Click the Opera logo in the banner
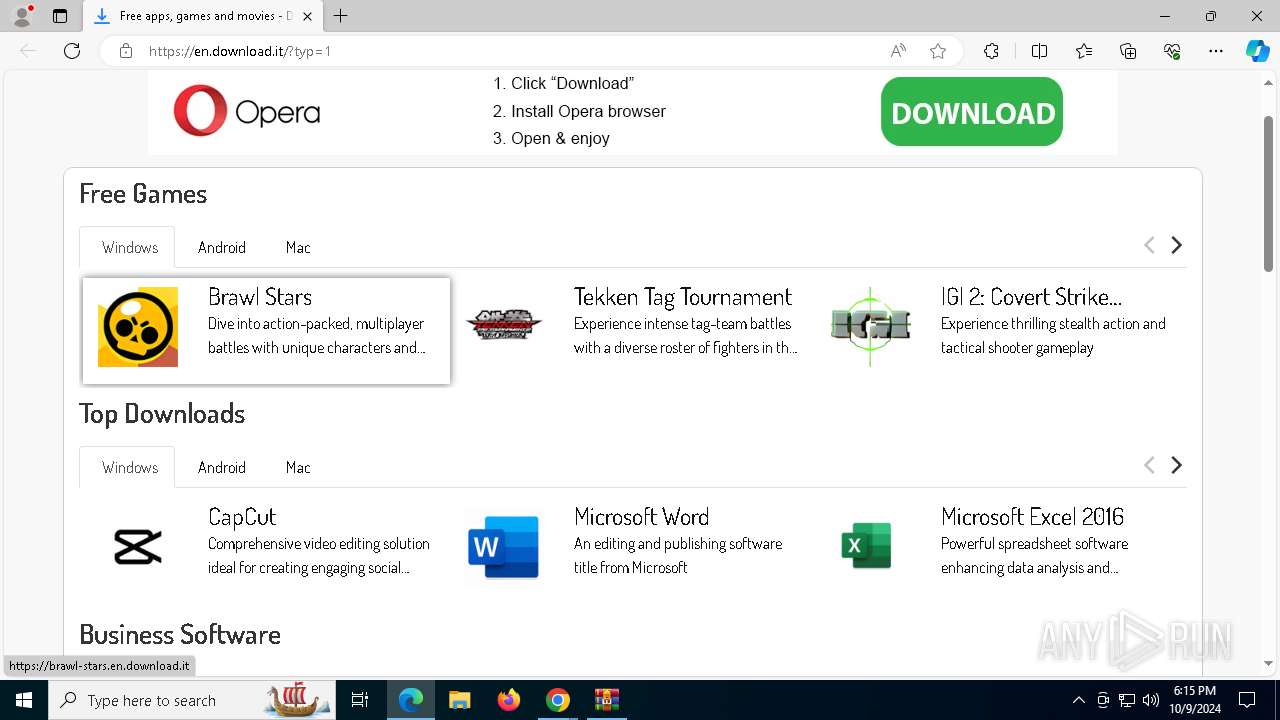Image resolution: width=1280 pixels, height=720 pixels. click(246, 111)
